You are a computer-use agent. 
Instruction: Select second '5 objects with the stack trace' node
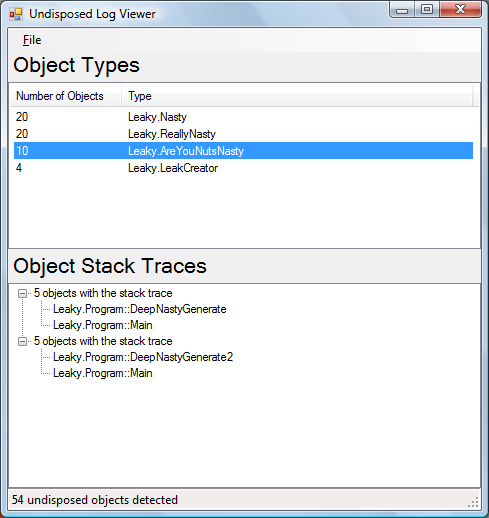pos(103,341)
